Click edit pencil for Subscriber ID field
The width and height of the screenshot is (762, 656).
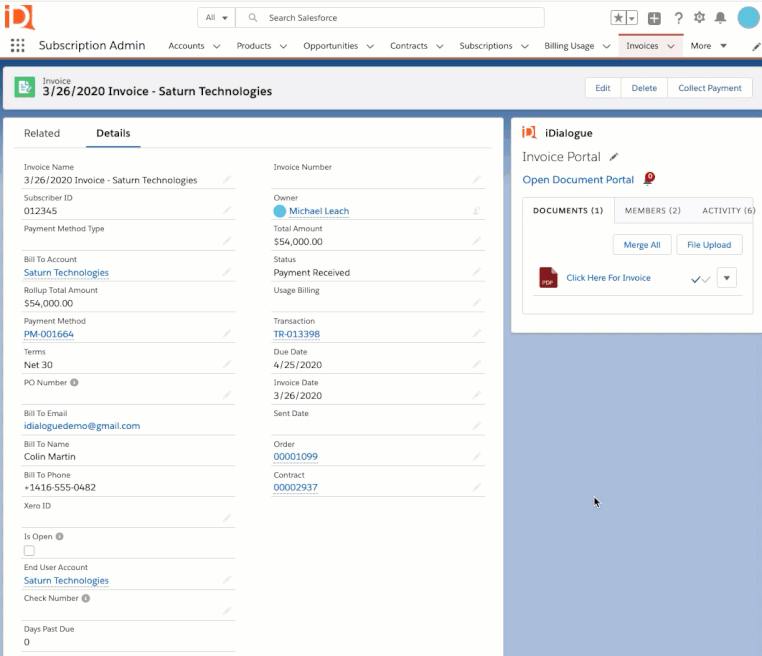227,210
